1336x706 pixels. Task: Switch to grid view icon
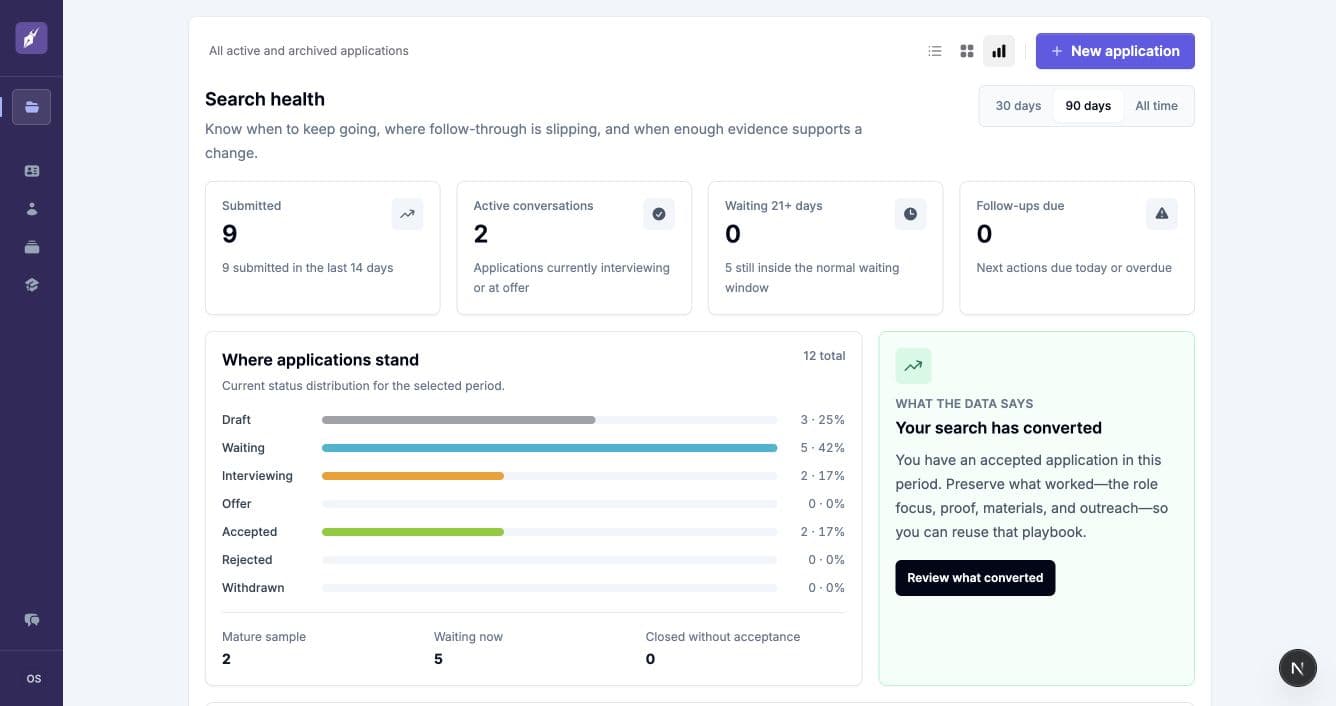click(967, 51)
